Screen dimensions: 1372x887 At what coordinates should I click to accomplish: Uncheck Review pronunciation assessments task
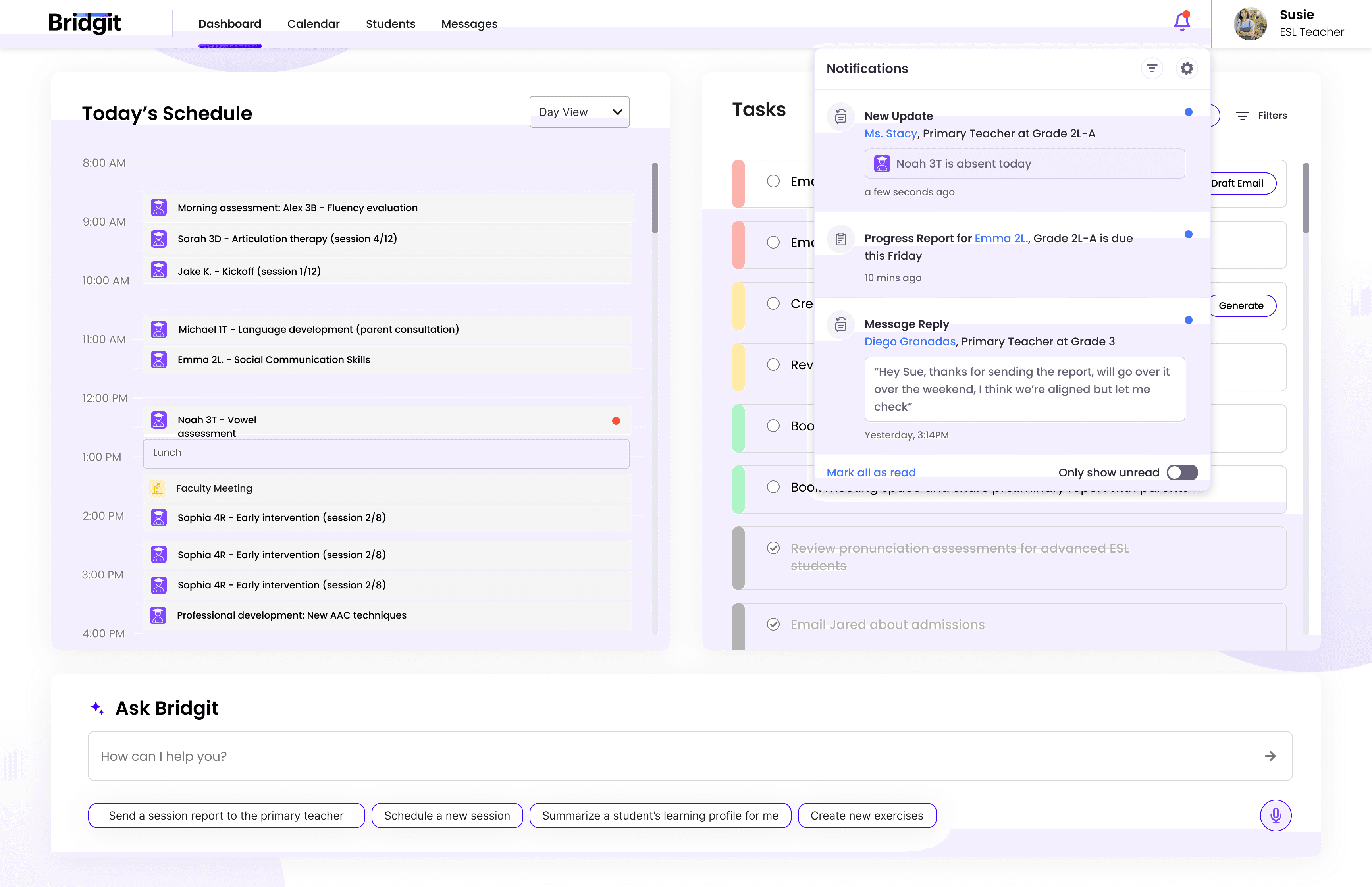coord(773,548)
